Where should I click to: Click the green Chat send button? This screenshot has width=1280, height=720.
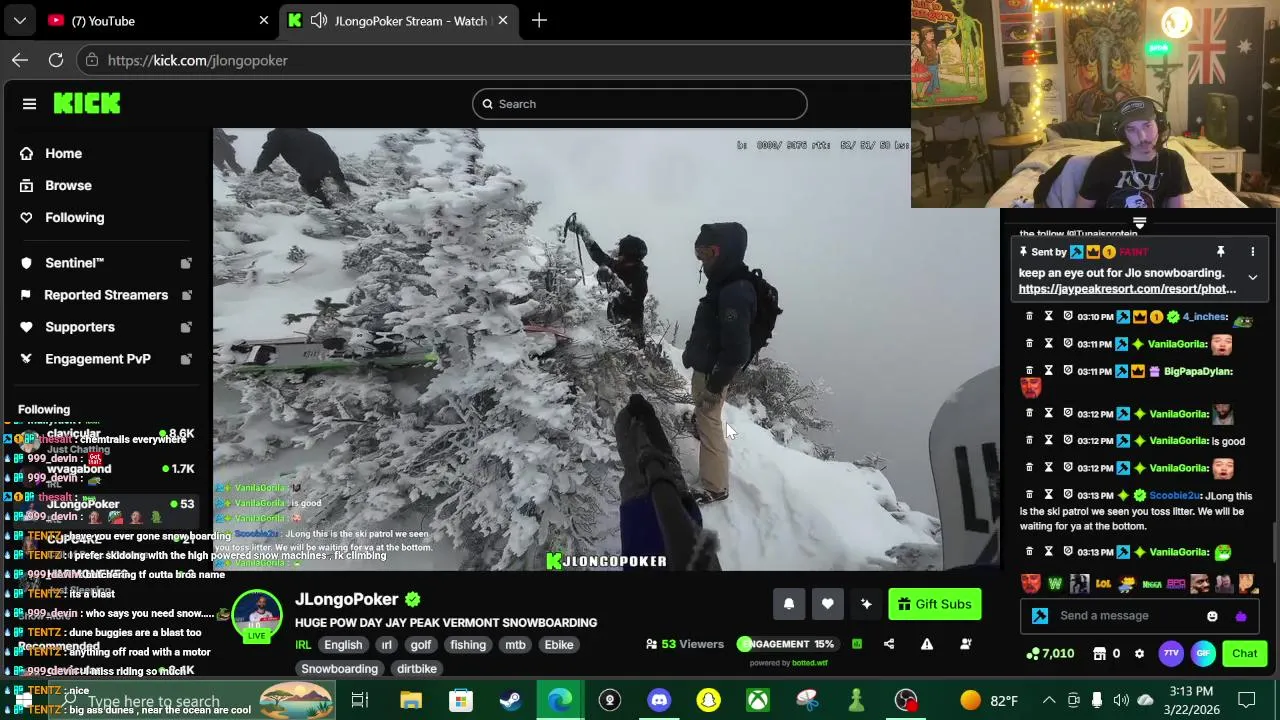[1244, 654]
